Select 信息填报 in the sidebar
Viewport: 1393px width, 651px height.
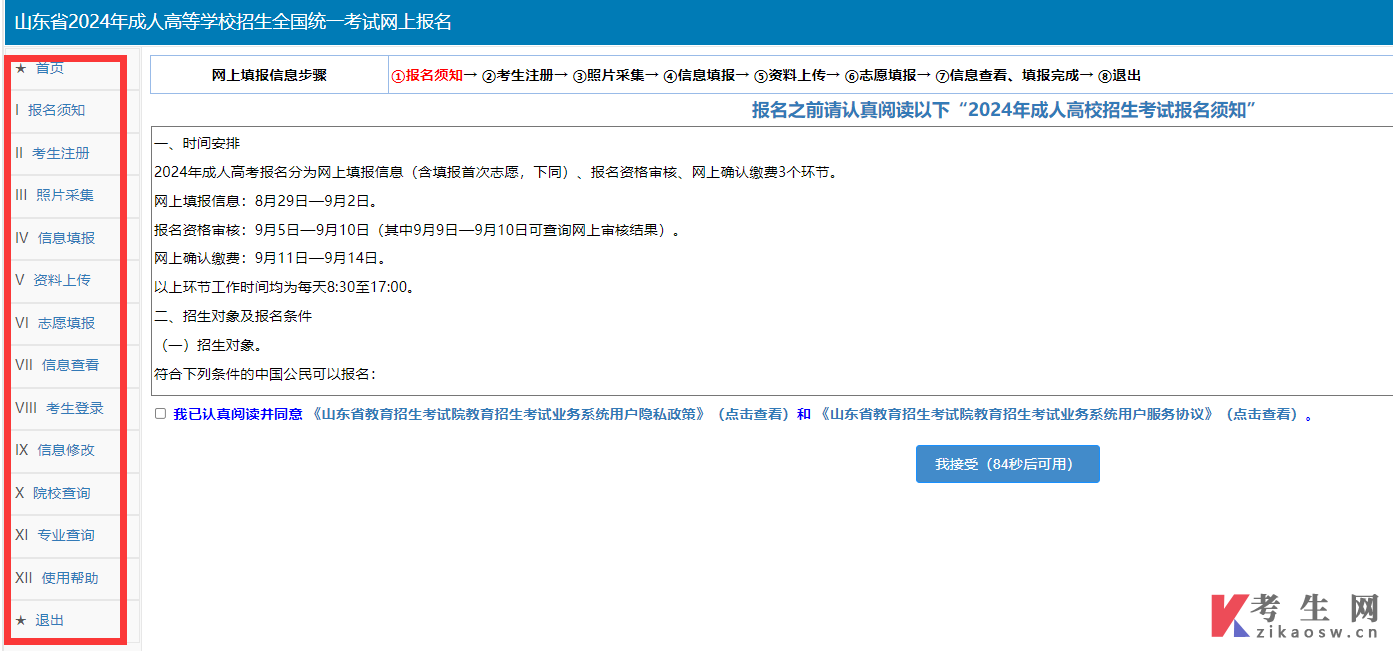click(x=66, y=238)
